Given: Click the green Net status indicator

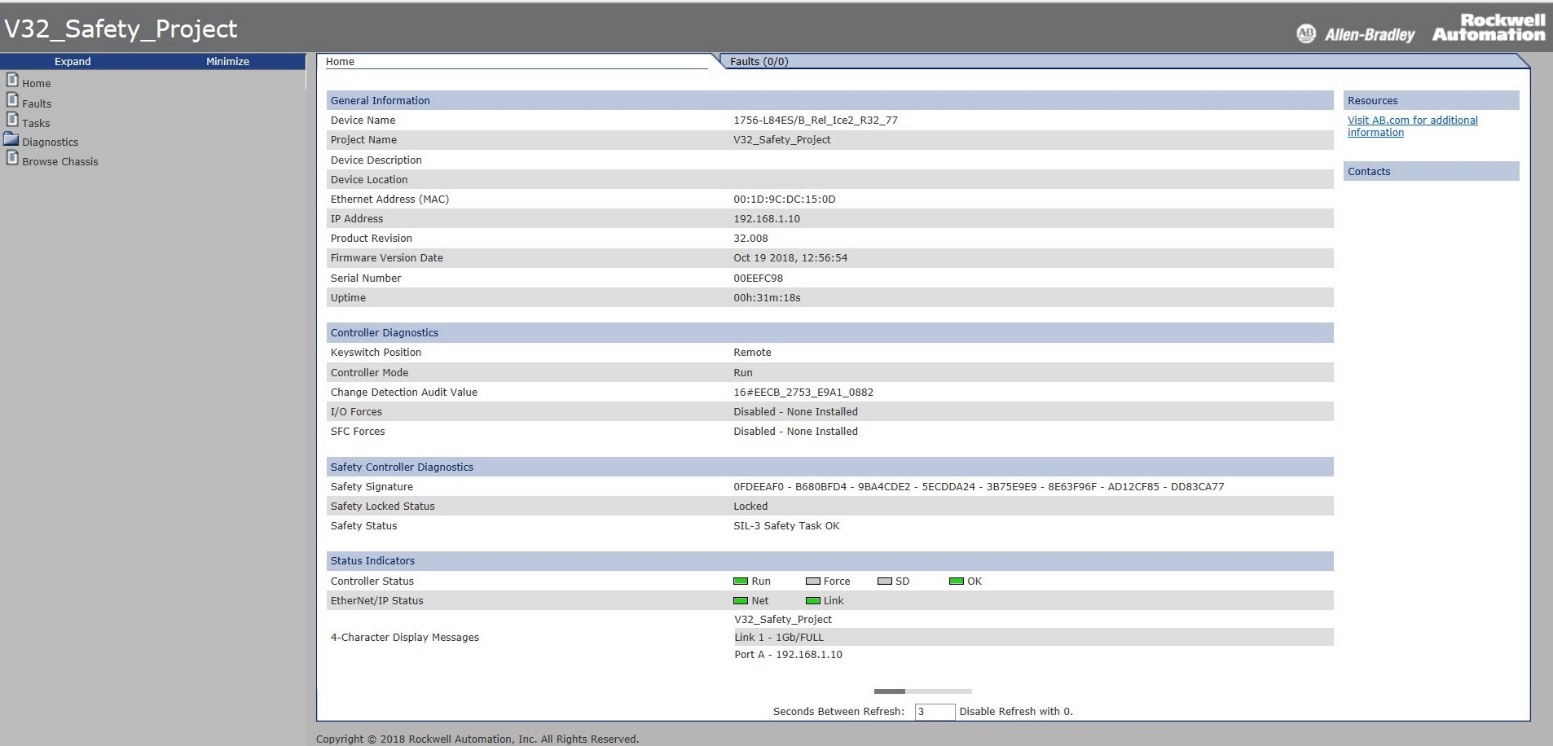Looking at the screenshot, I should [741, 600].
